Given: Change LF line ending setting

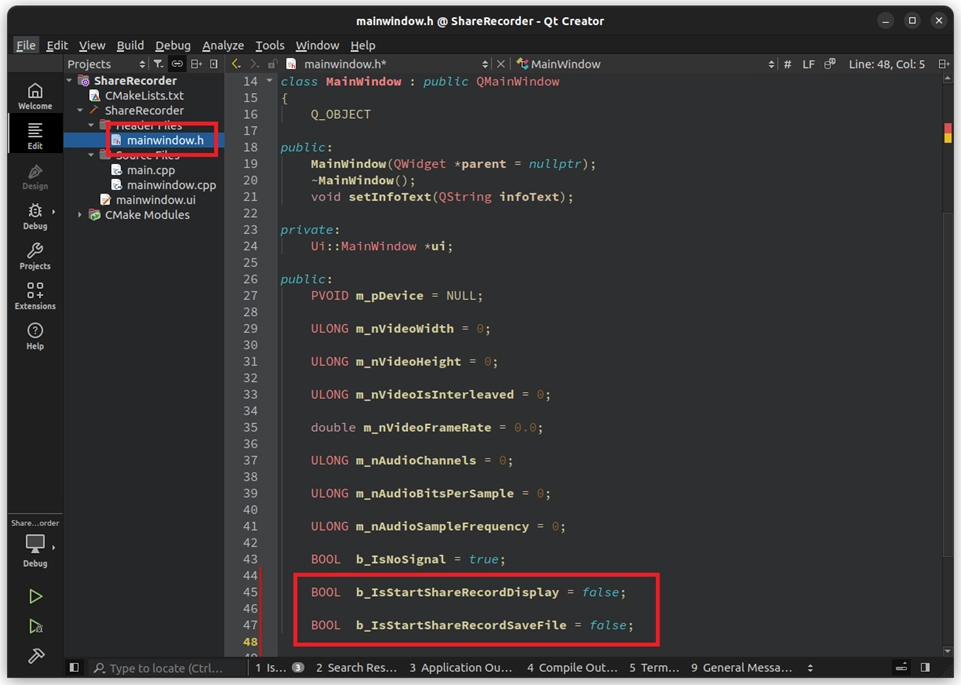Looking at the screenshot, I should [808, 64].
